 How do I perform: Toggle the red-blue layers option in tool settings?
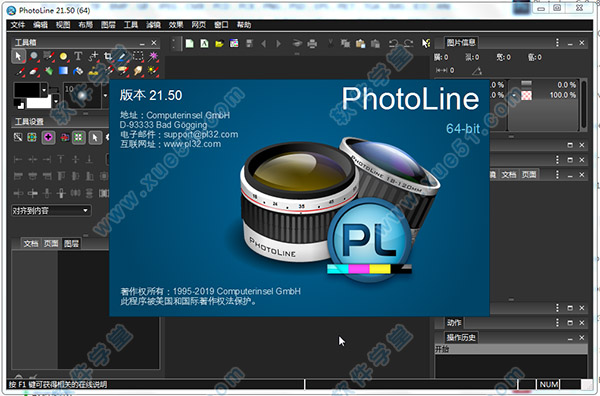(x=65, y=137)
